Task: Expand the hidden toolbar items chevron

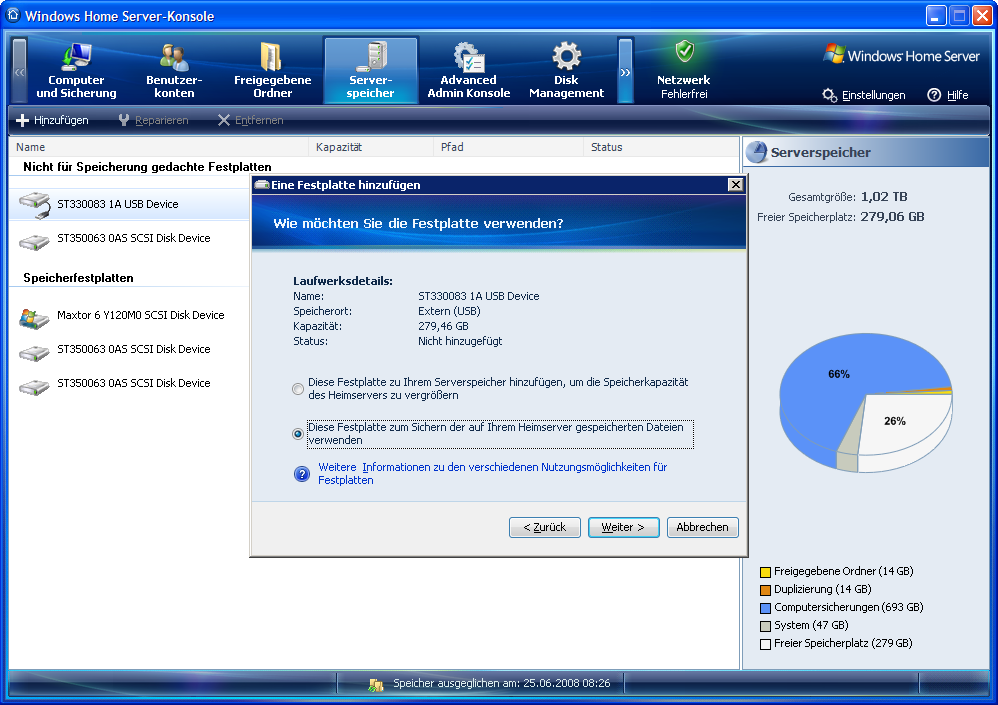Action: (x=625, y=70)
